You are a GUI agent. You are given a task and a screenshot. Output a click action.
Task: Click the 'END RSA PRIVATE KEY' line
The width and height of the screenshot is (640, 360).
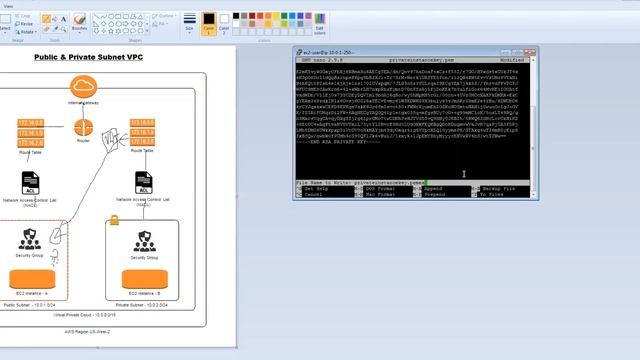point(339,142)
